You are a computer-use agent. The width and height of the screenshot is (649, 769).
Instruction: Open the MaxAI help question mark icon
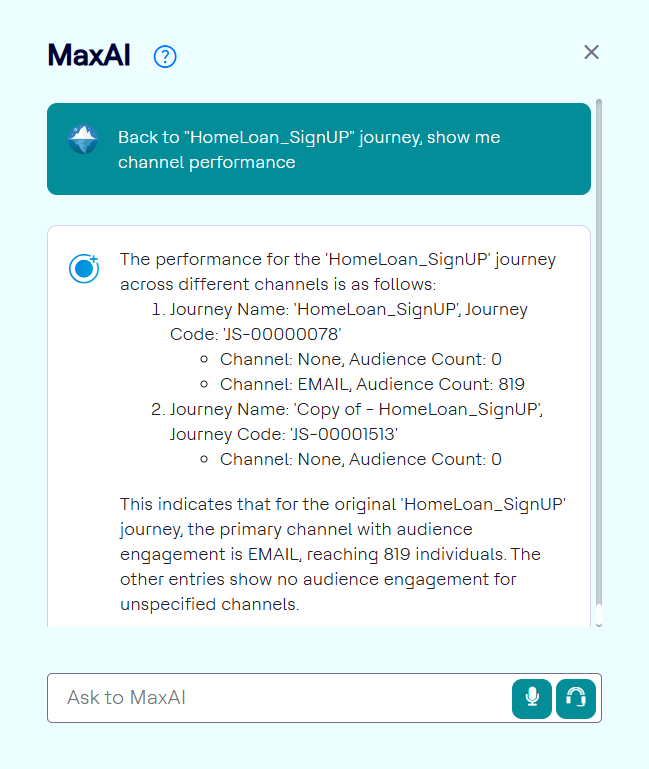165,57
